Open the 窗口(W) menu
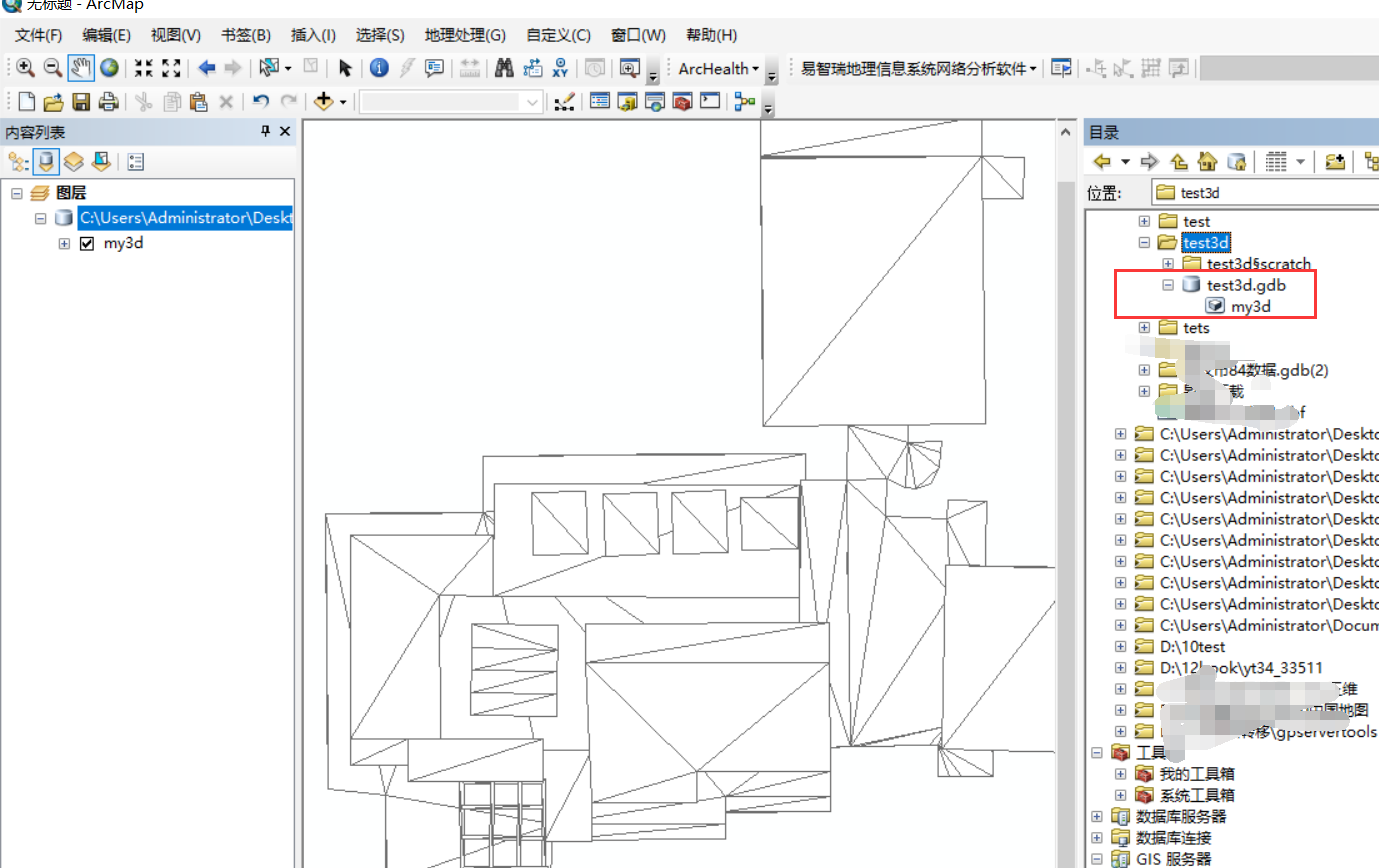Viewport: 1379px width, 868px height. pos(638,35)
